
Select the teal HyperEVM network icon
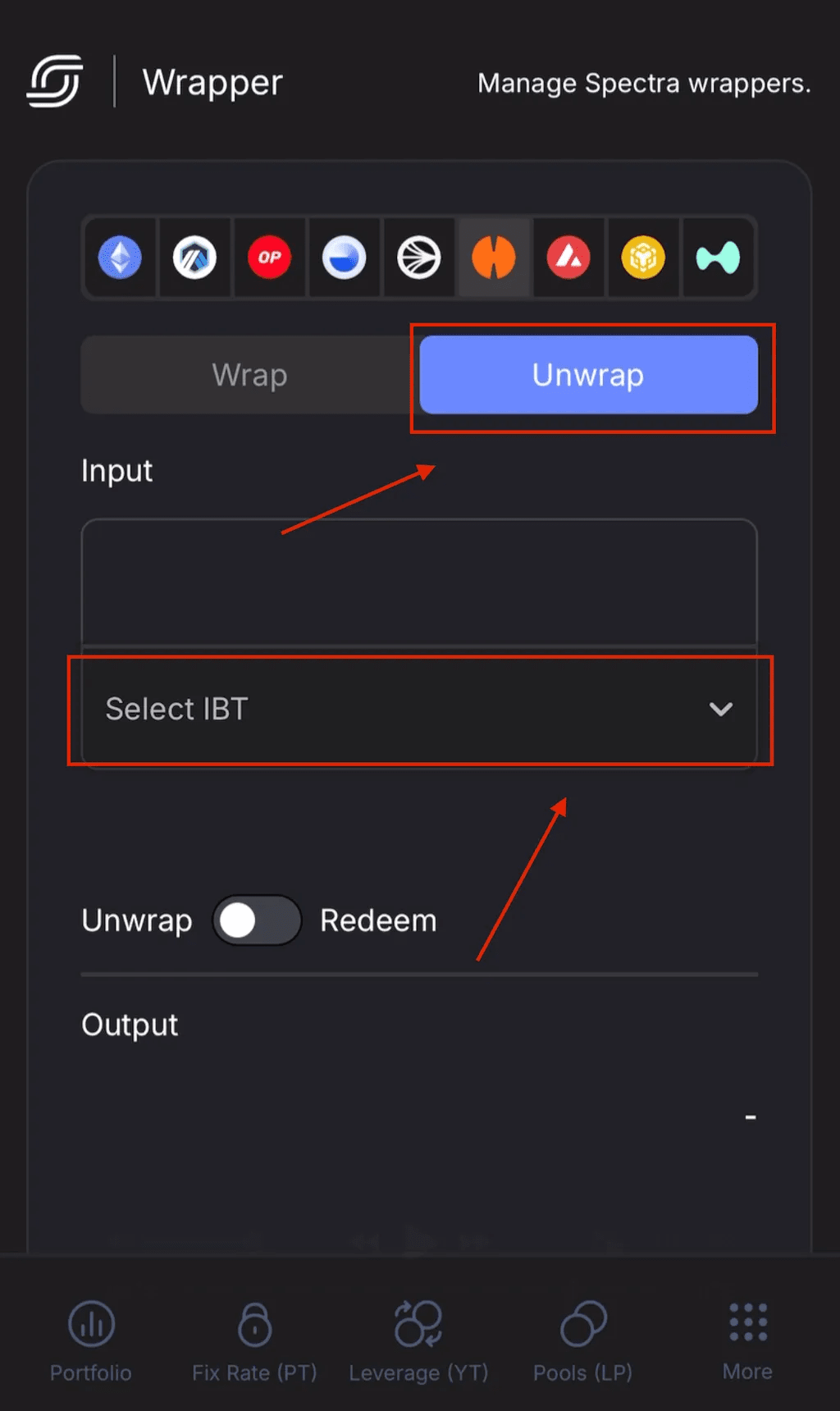click(x=718, y=258)
